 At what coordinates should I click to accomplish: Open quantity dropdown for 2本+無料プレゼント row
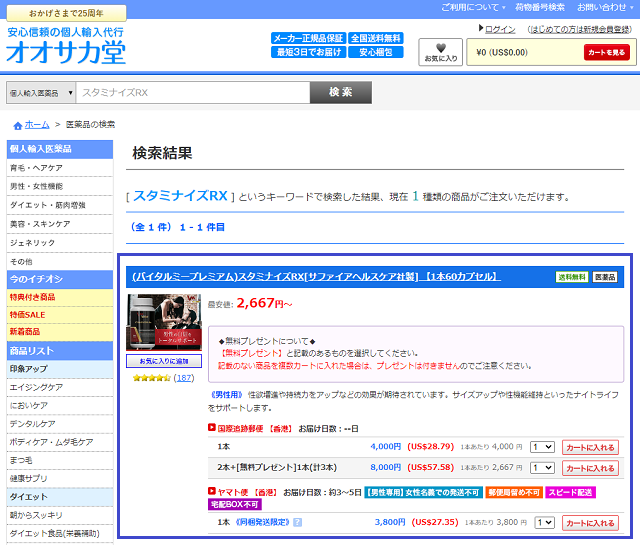(542, 468)
